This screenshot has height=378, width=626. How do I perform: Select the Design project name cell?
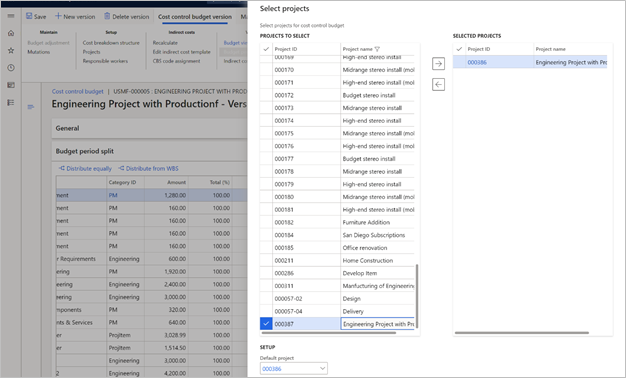point(378,299)
